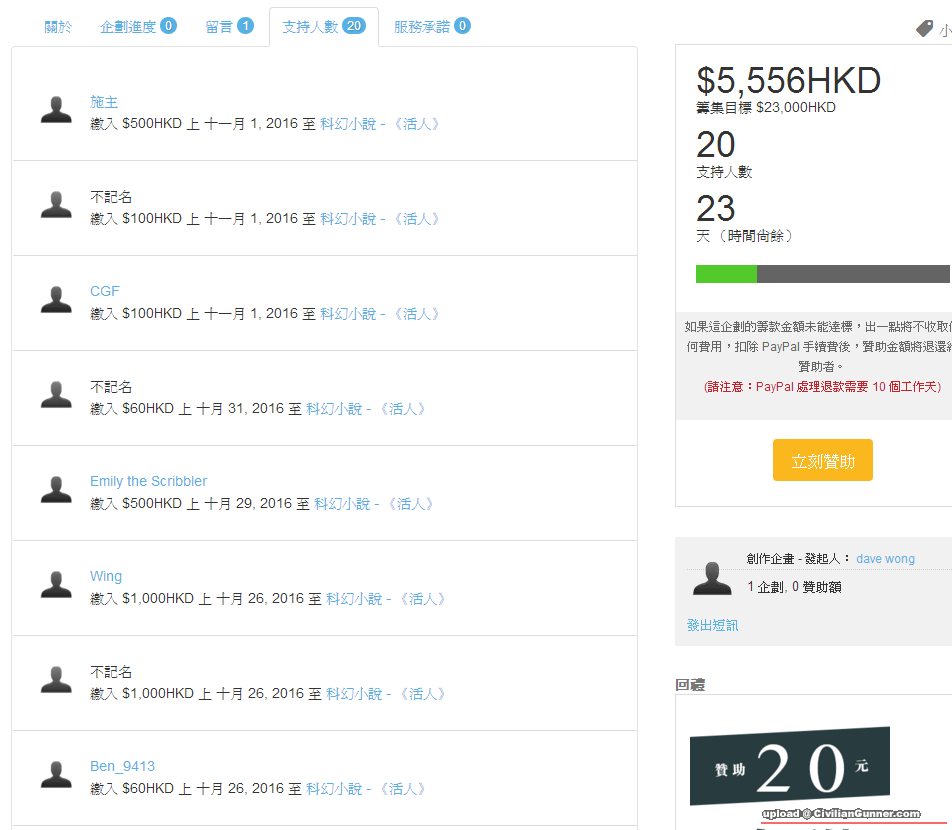Open dave wong's profile link
952x830 pixels.
click(x=885, y=559)
